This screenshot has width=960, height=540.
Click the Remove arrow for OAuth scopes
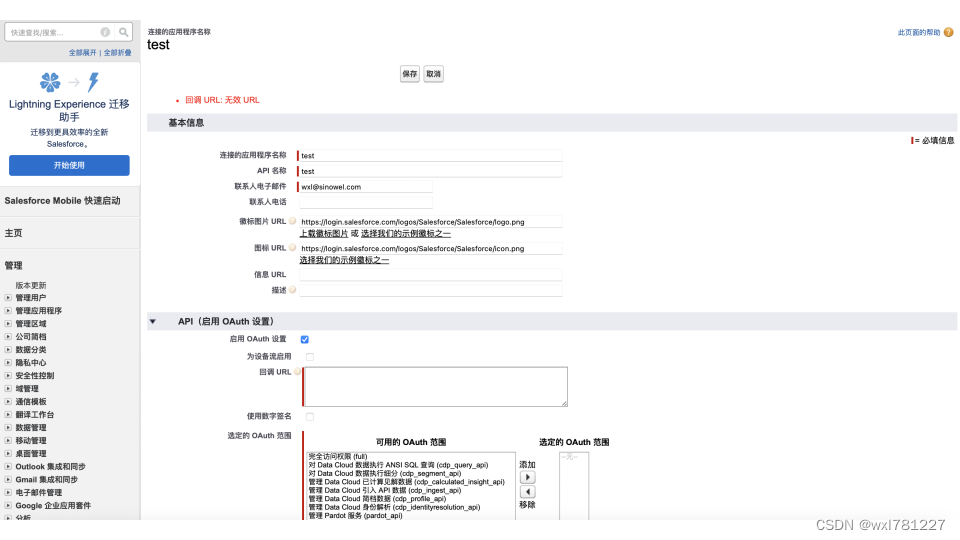(x=527, y=492)
